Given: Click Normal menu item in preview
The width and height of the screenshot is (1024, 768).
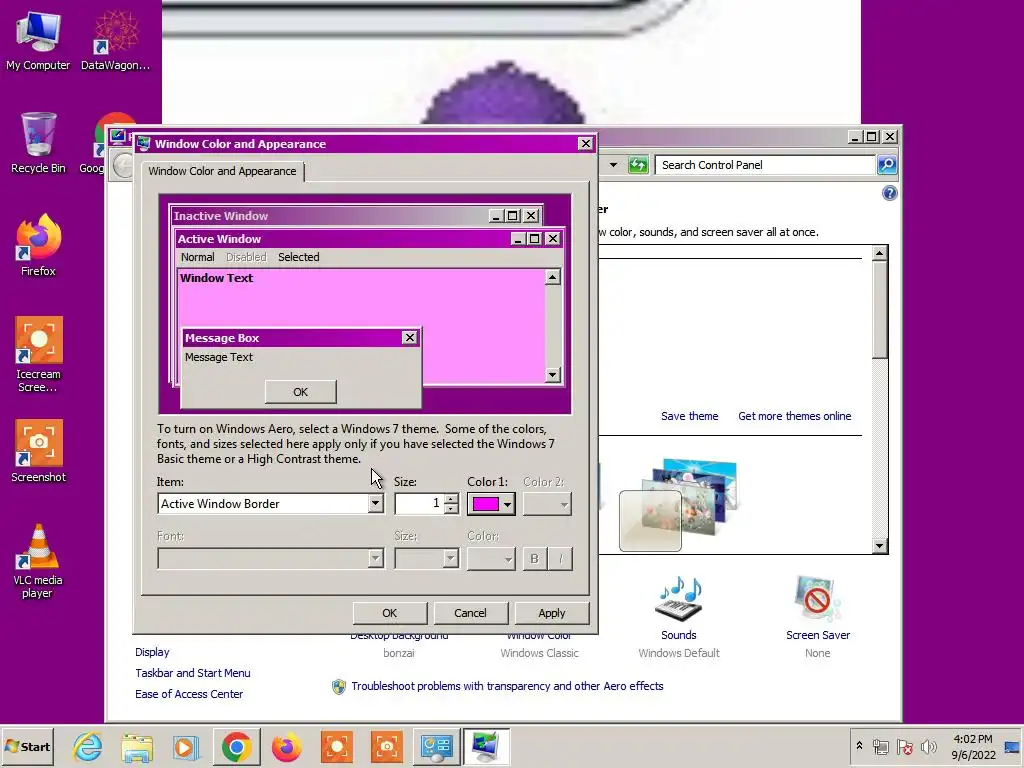Looking at the screenshot, I should point(197,257).
